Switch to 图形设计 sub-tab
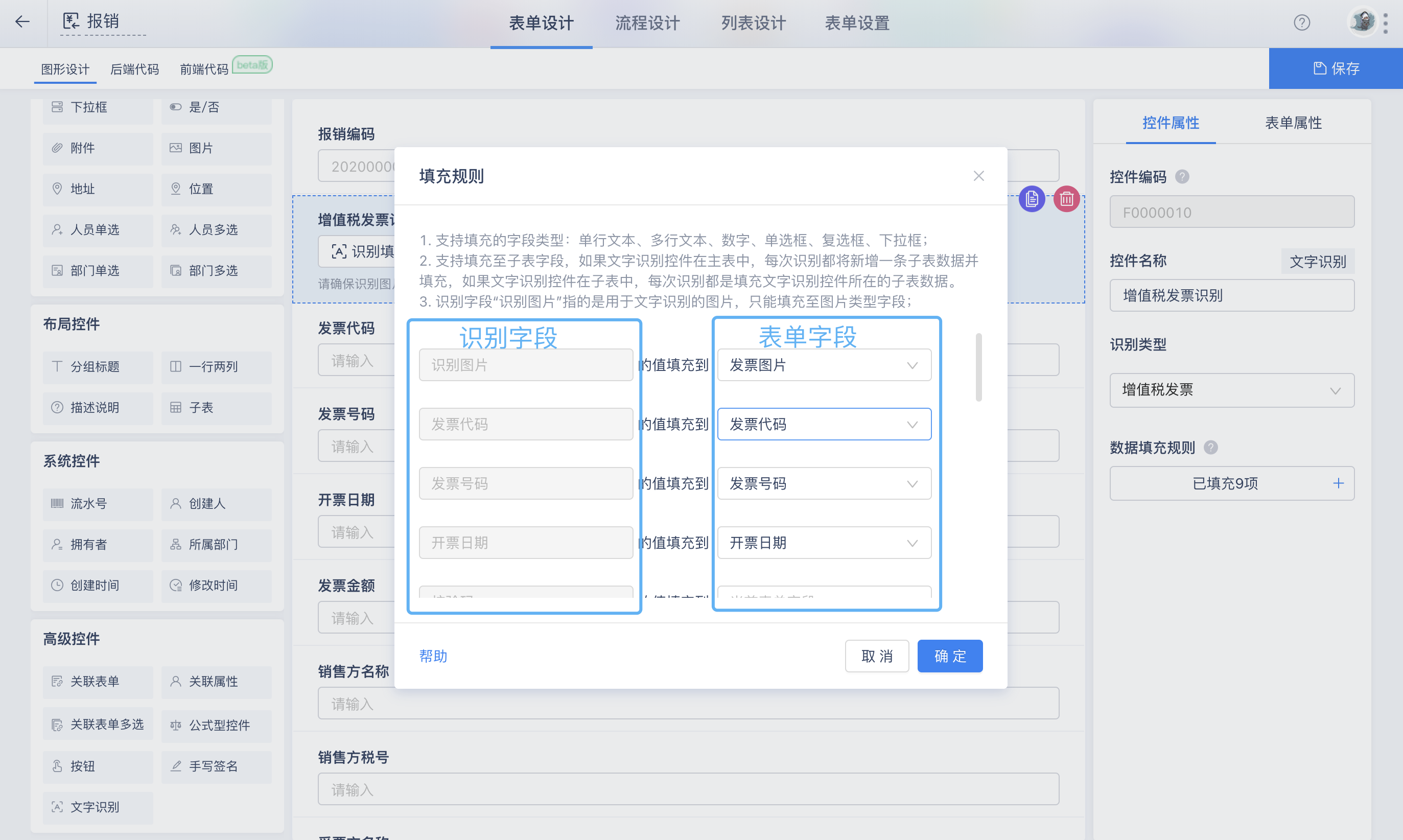The width and height of the screenshot is (1403, 840). [65, 69]
